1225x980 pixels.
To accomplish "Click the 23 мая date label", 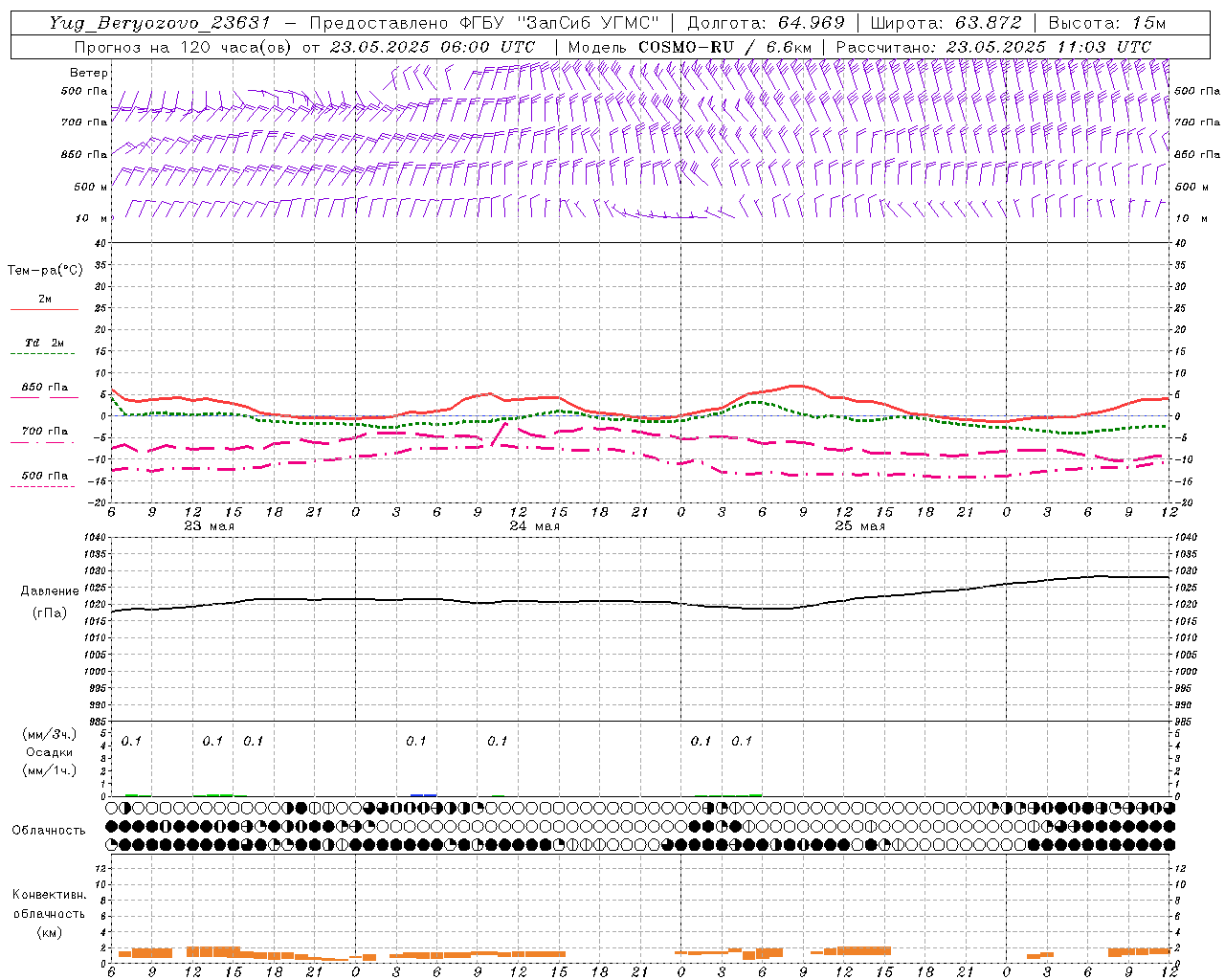I will [x=209, y=526].
